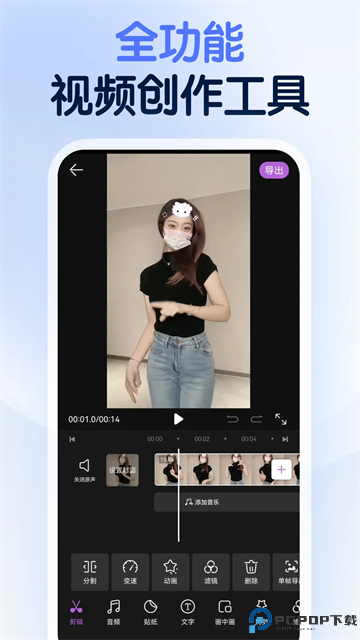The image size is (360, 640).
Task: Jump to timeline end
Action: (285, 439)
